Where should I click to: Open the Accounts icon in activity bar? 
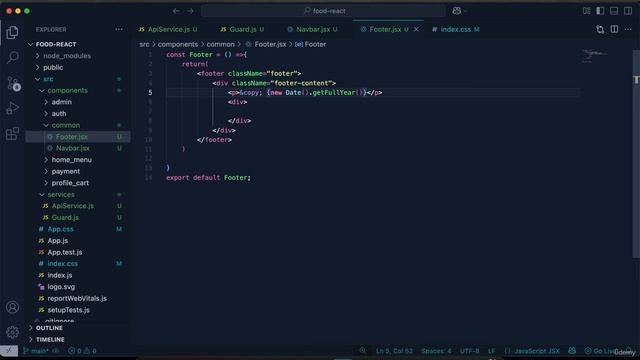tap(12, 307)
